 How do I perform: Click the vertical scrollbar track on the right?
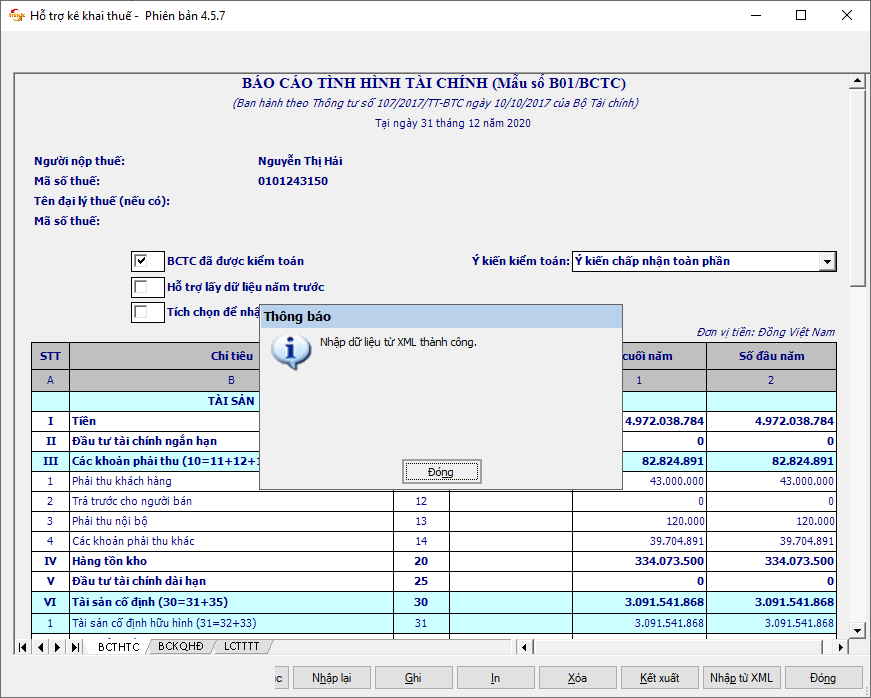pyautogui.click(x=857, y=450)
